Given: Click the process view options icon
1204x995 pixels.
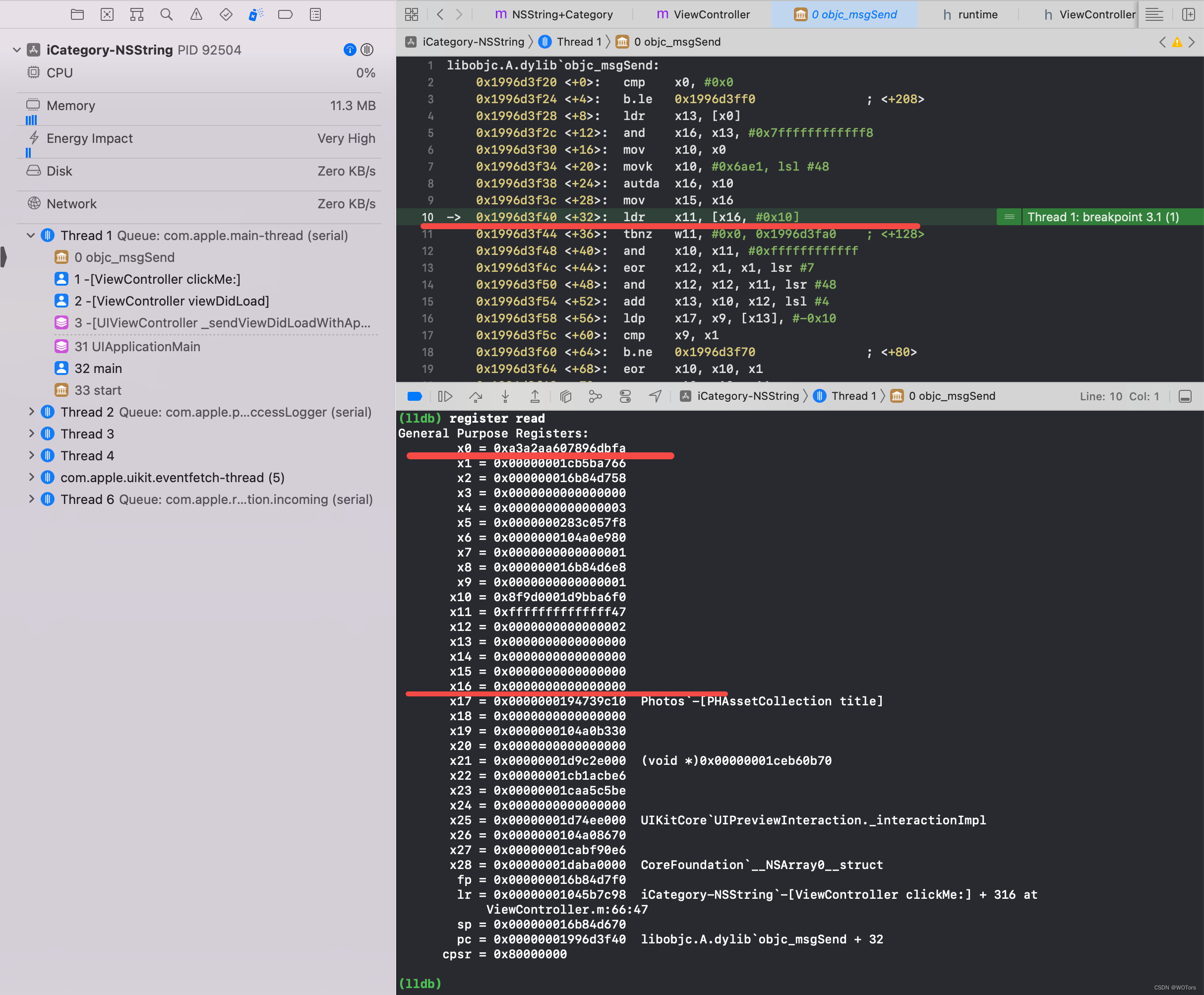Looking at the screenshot, I should point(367,50).
